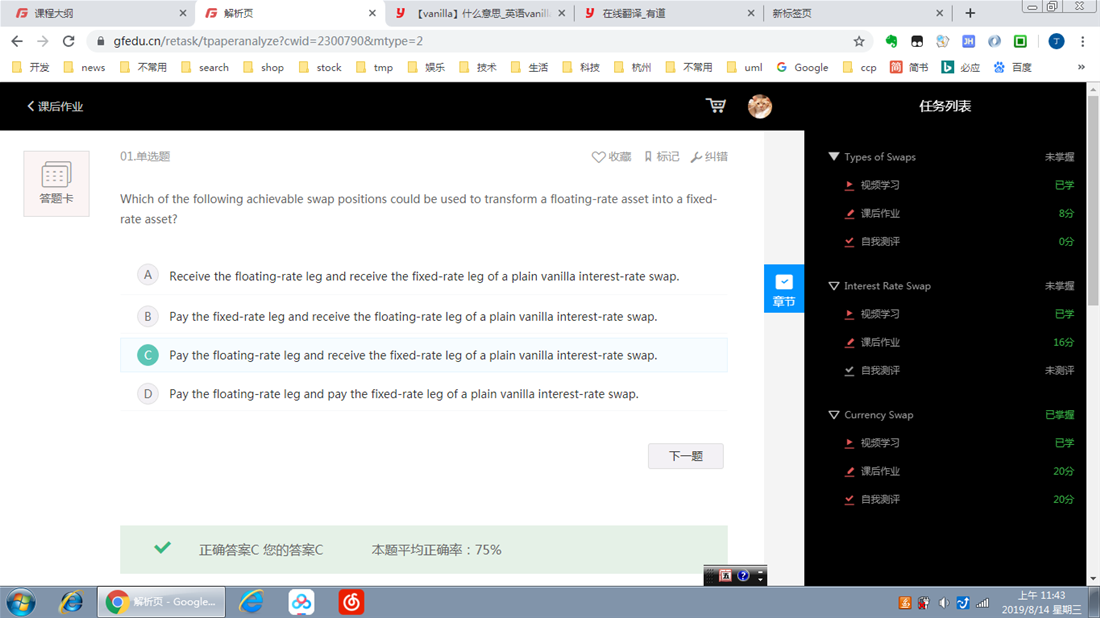The height and width of the screenshot is (618, 1100).
Task: Collapse the Types of Swaps section
Action: pyautogui.click(x=833, y=156)
